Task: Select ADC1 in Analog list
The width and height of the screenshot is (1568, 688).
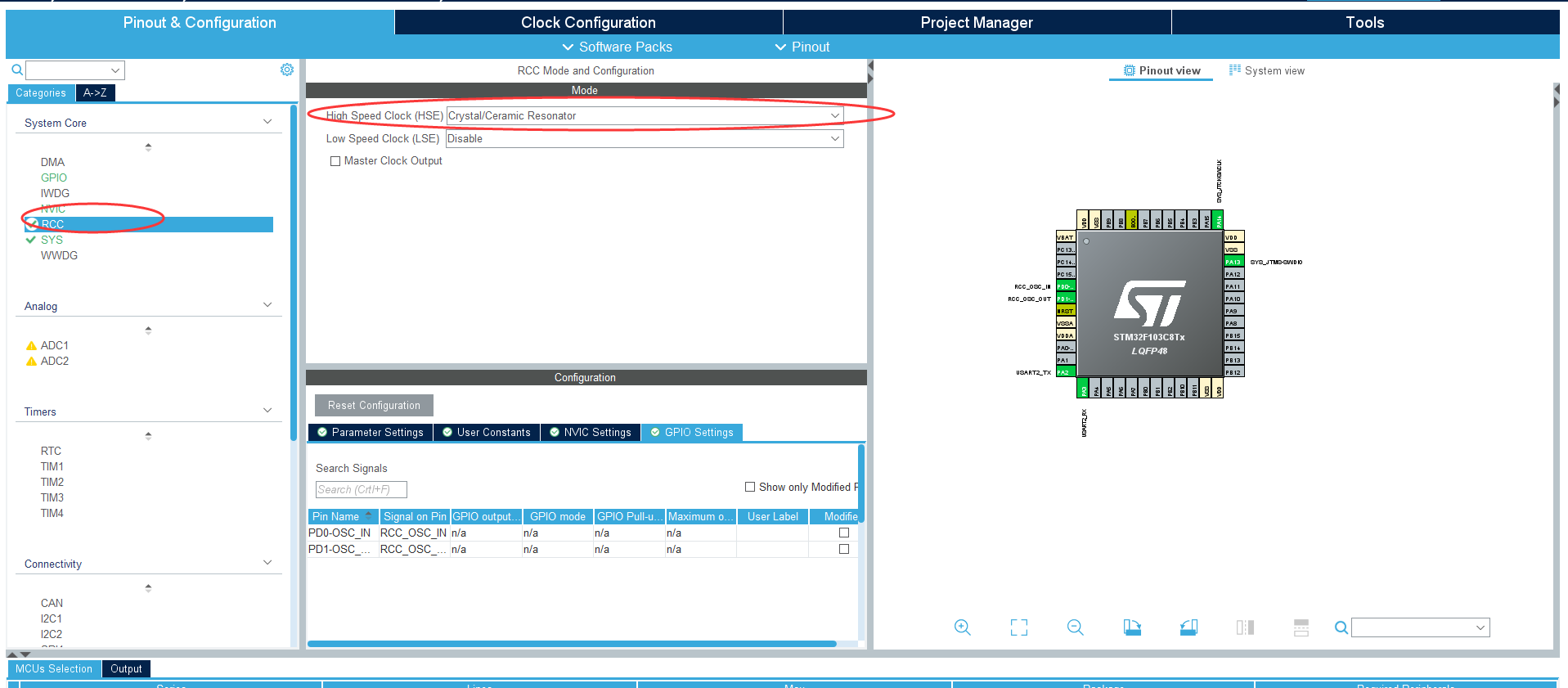Action: point(55,345)
